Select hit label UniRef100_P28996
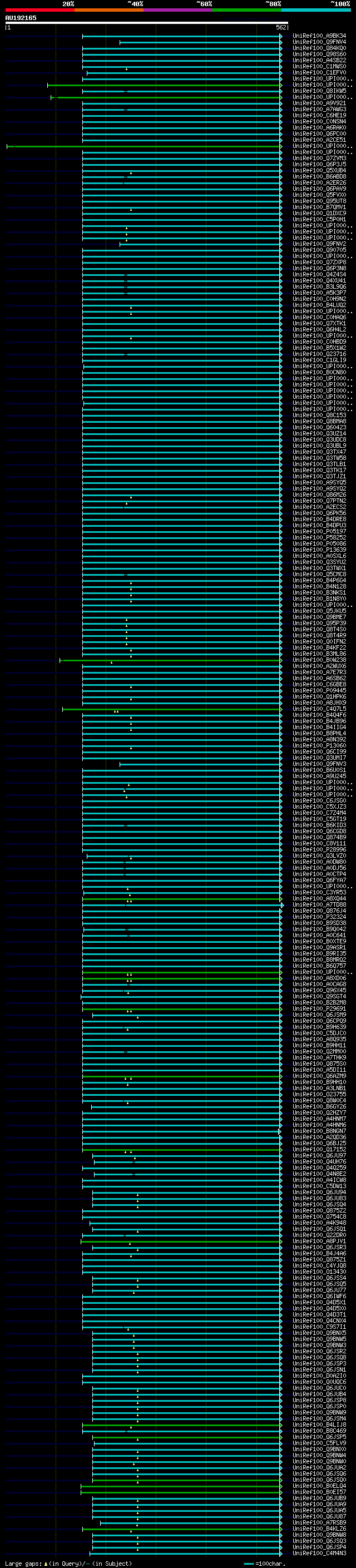This screenshot has height=1568, width=356. pyautogui.click(x=319, y=850)
